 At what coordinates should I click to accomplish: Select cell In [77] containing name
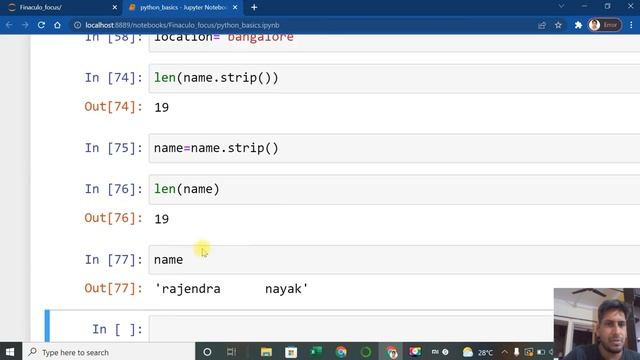click(394, 260)
